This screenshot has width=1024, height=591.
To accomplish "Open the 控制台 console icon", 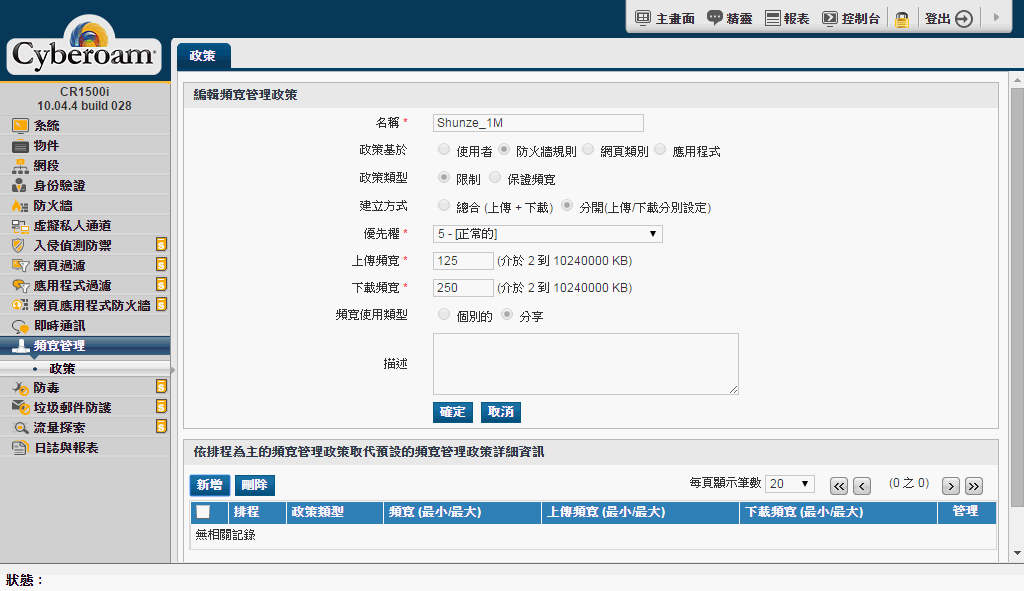I will click(x=830, y=18).
